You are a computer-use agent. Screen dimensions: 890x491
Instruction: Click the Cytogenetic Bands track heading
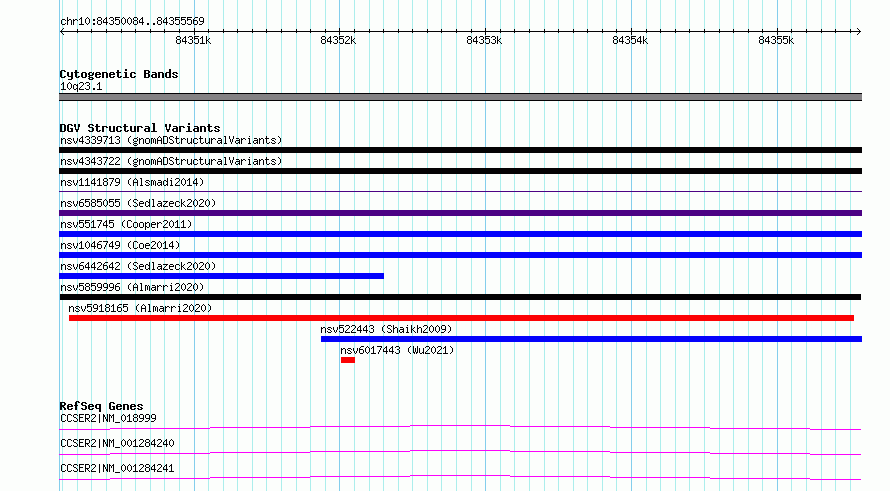point(119,74)
